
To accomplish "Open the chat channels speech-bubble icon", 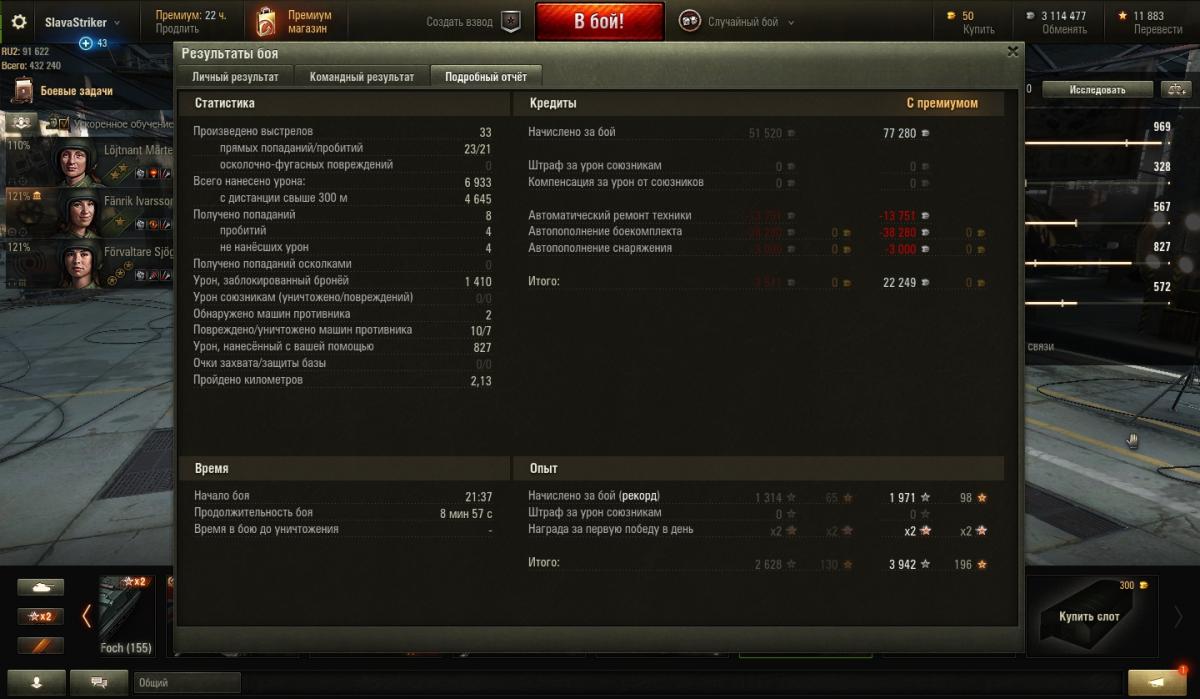I will [100, 682].
